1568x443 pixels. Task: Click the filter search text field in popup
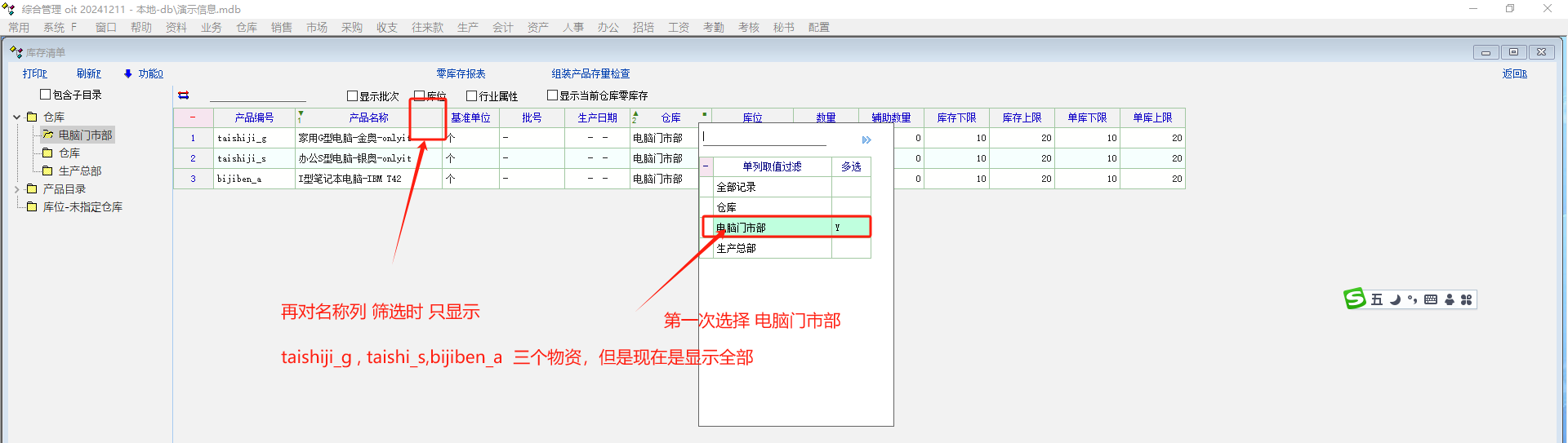tap(764, 137)
